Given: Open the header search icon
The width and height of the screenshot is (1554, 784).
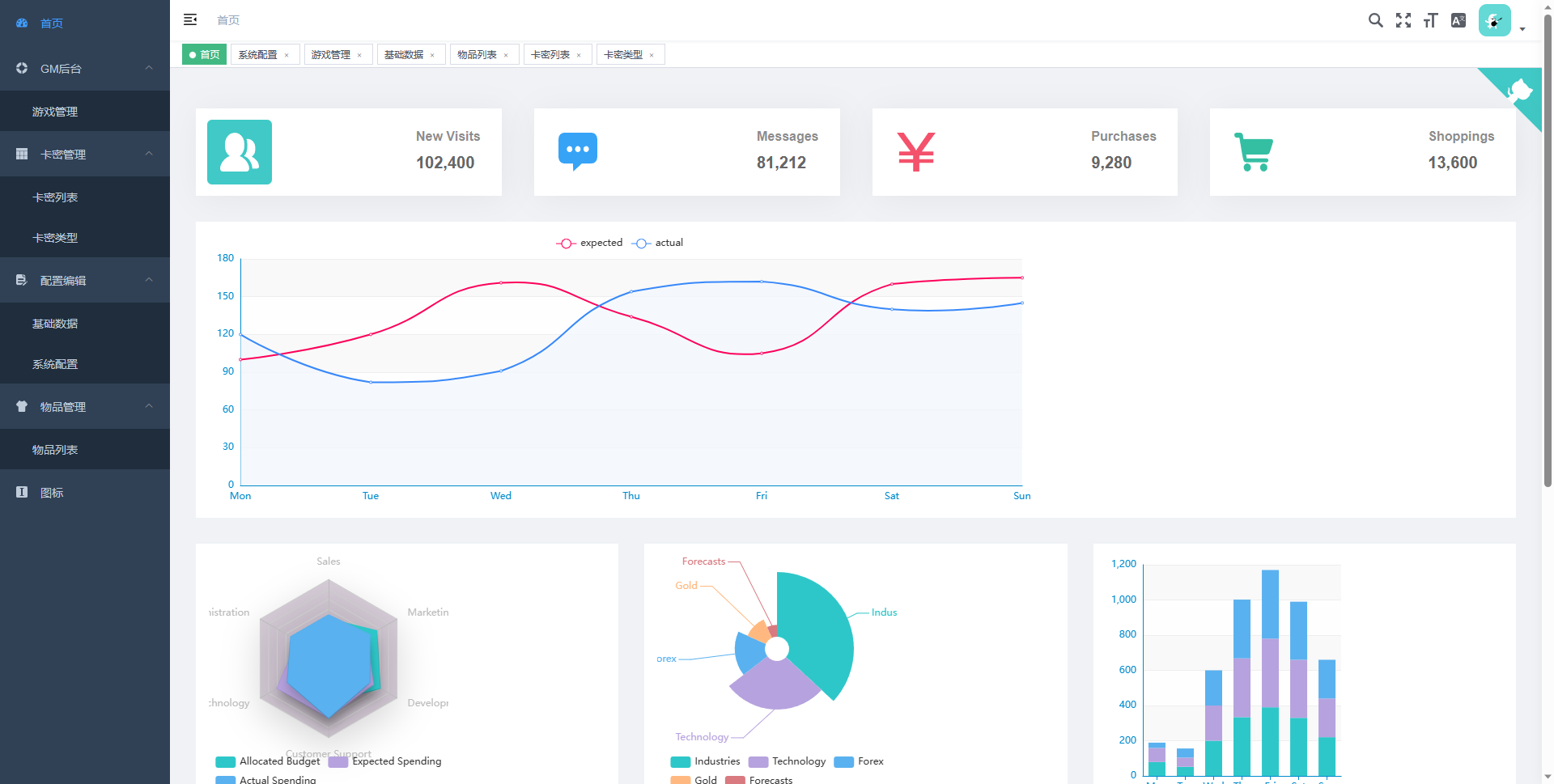Looking at the screenshot, I should (1375, 20).
